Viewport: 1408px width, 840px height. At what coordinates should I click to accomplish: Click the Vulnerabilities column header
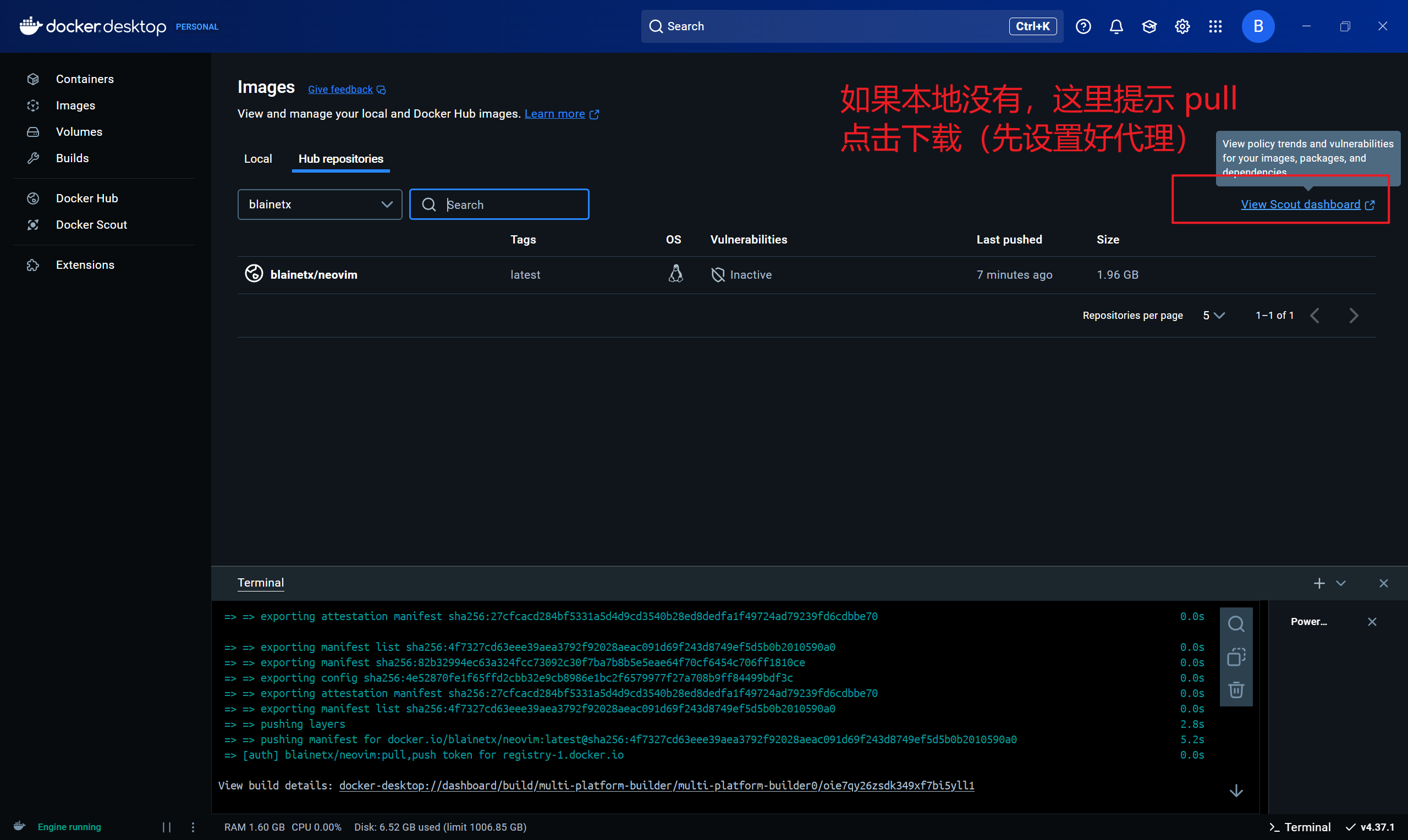coord(749,240)
